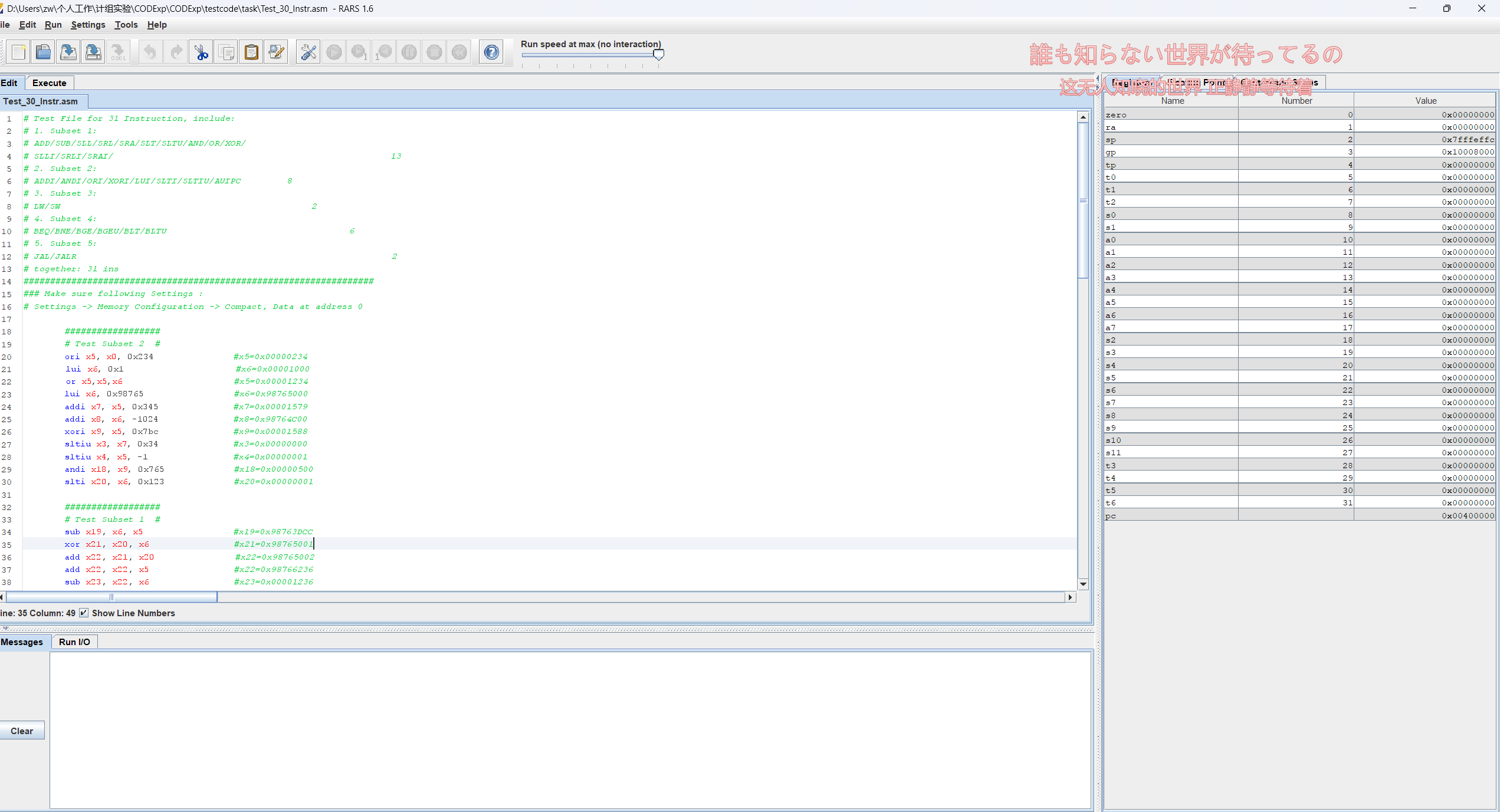Assemble the program with wrench icon
The height and width of the screenshot is (812, 1500).
click(x=308, y=52)
